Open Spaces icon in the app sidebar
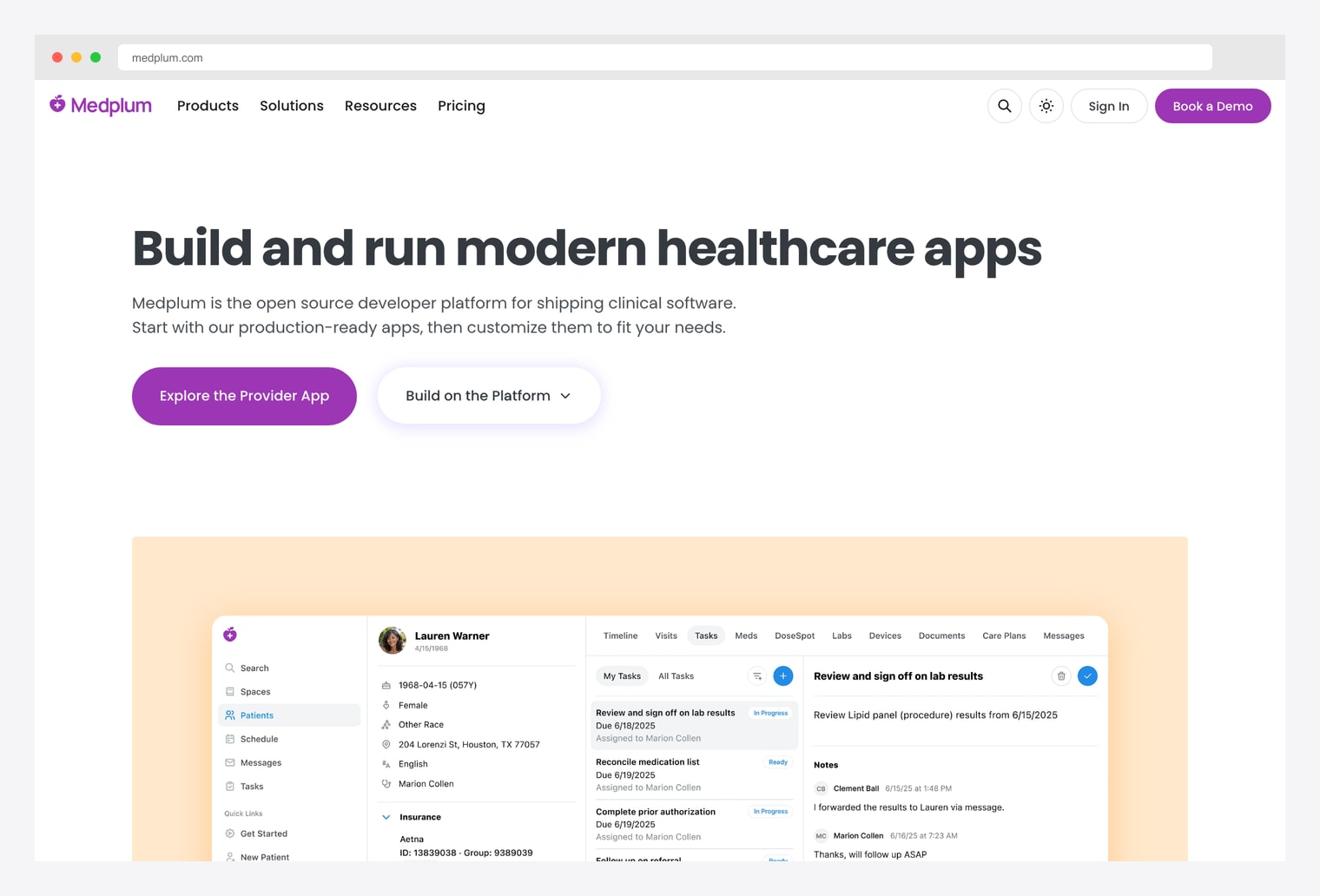Viewport: 1320px width, 896px height. point(230,692)
